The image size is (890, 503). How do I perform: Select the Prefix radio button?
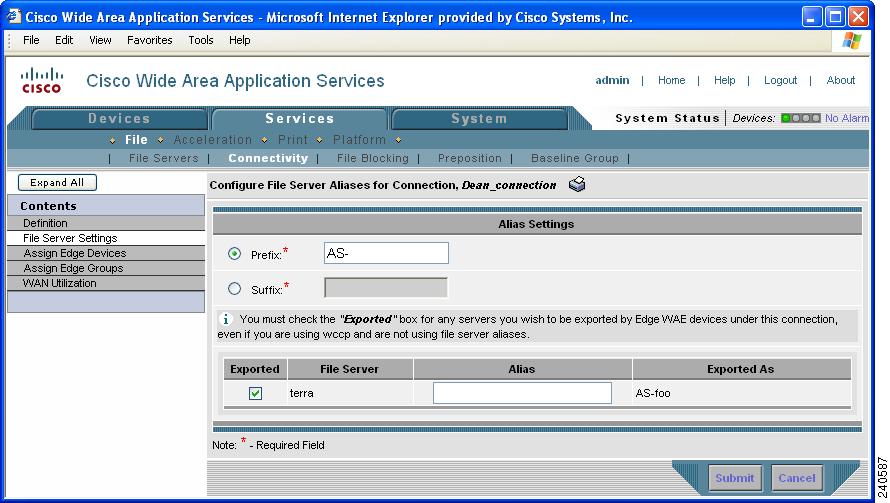point(234,254)
